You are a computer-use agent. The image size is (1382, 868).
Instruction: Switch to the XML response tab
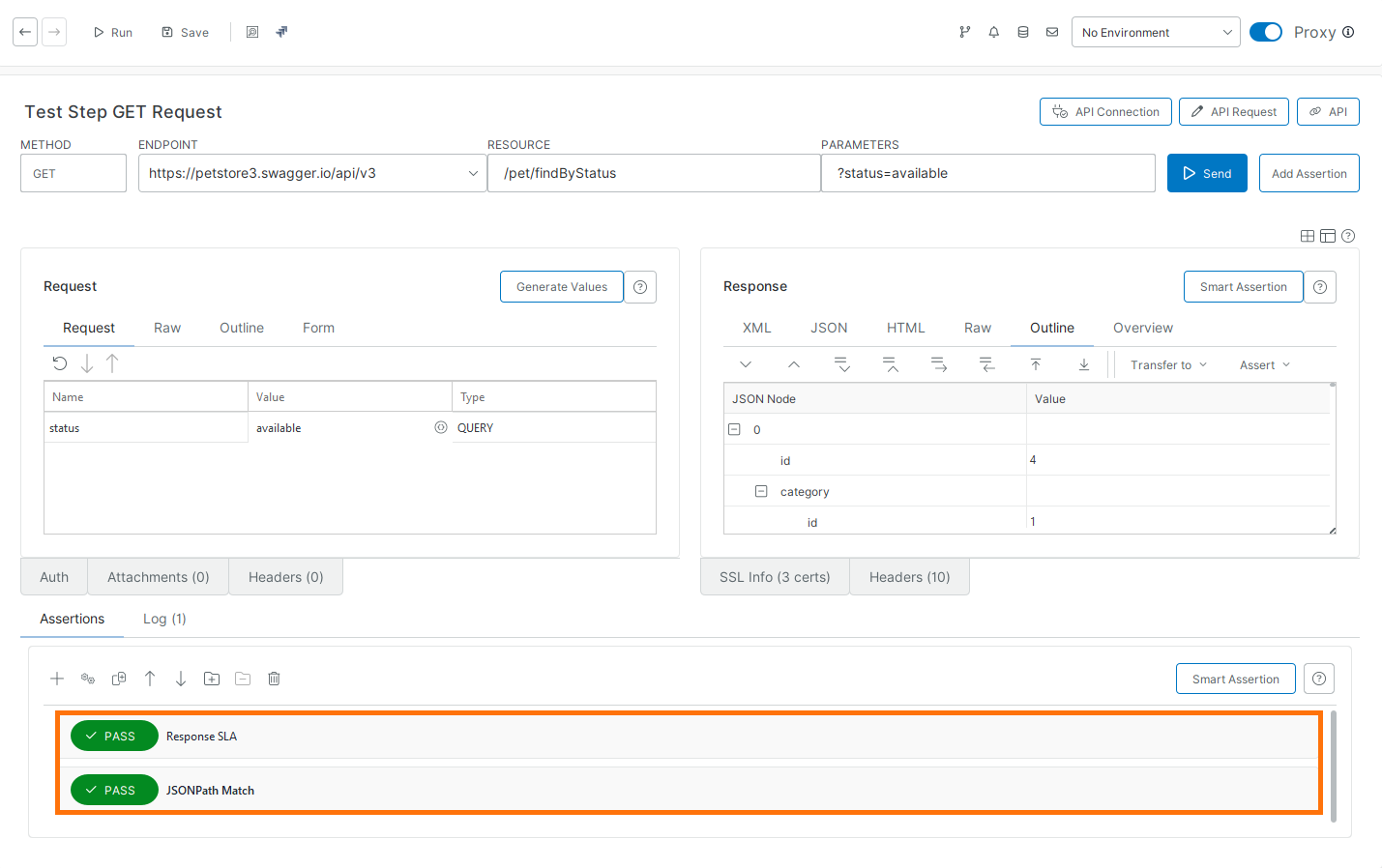757,328
